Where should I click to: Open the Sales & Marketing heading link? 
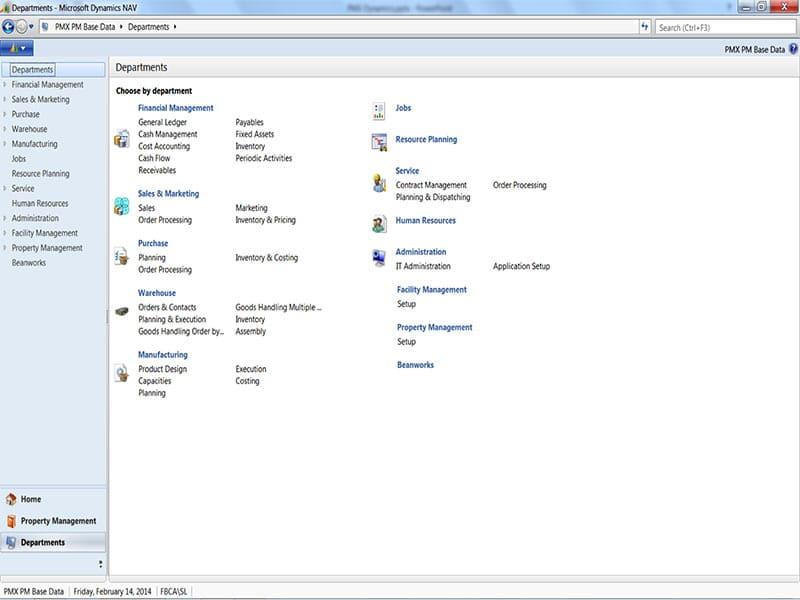168,194
